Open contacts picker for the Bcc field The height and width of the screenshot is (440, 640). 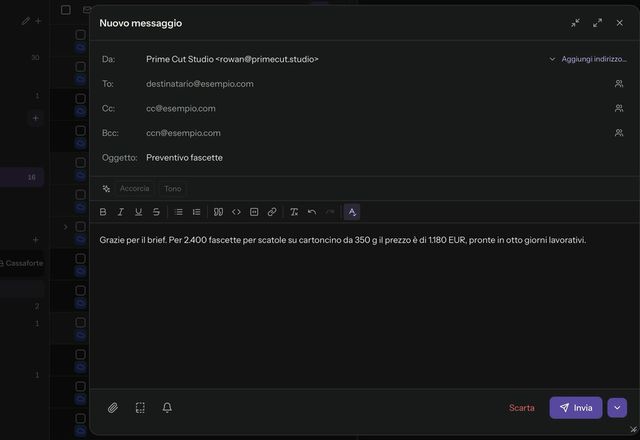(619, 133)
